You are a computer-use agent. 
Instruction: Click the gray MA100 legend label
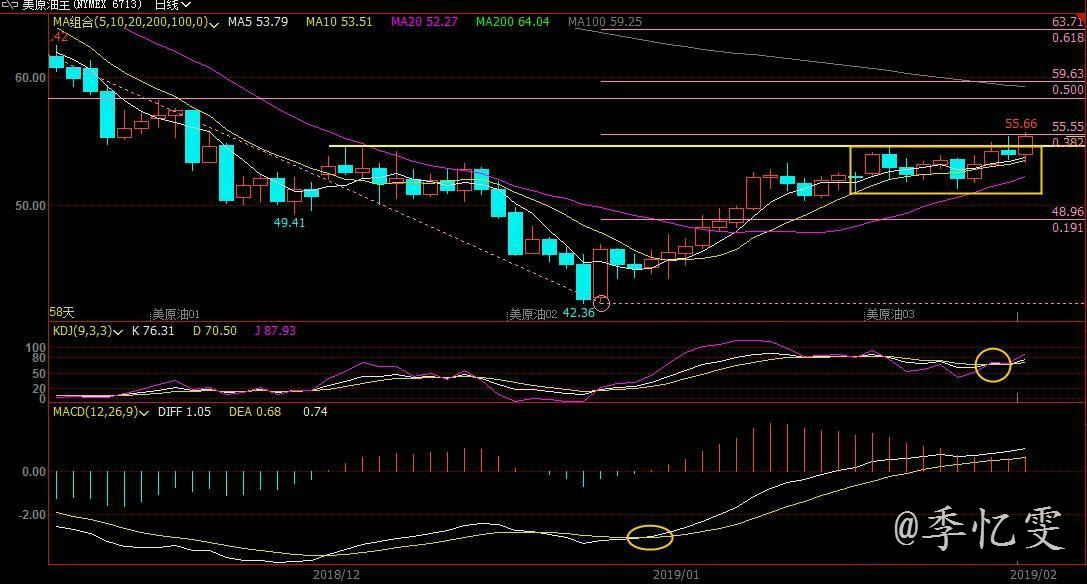(604, 21)
